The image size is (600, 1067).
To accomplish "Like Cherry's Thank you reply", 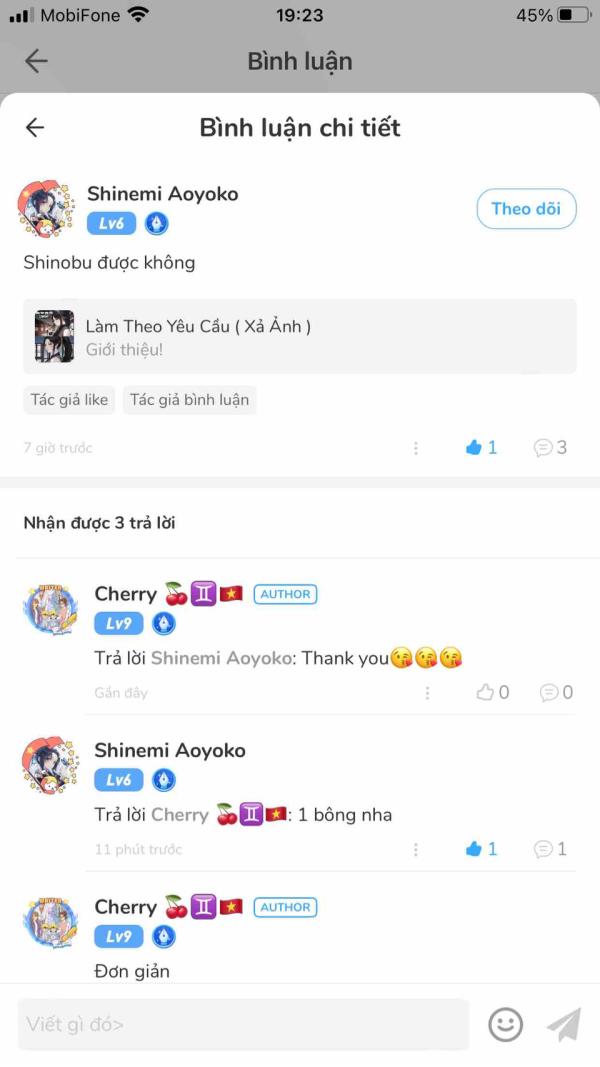I will (x=493, y=693).
